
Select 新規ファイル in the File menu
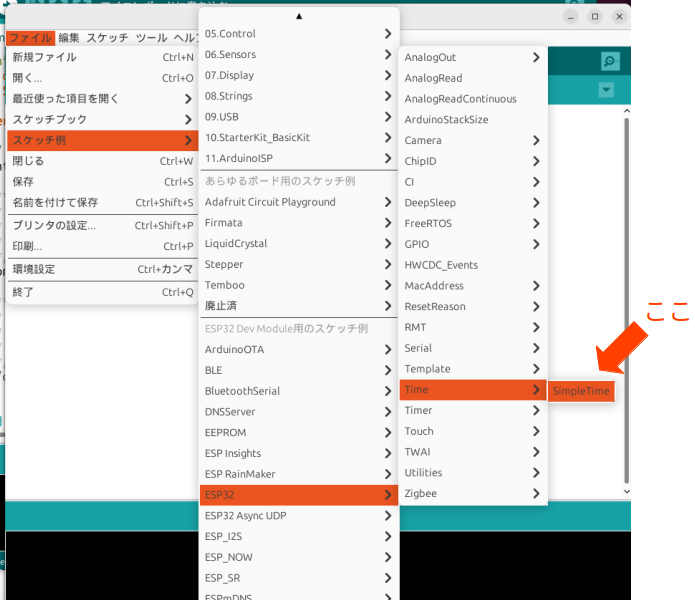tap(102, 57)
